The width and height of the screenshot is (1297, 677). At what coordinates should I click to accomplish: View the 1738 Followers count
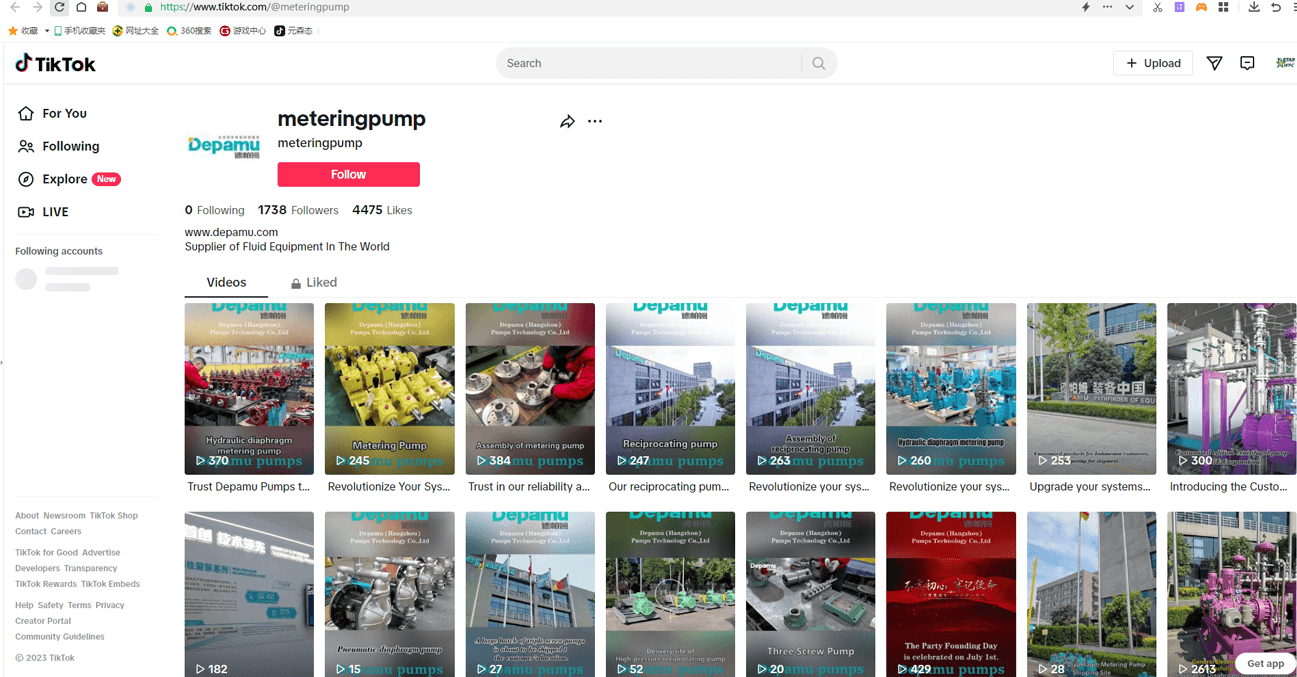(x=298, y=210)
